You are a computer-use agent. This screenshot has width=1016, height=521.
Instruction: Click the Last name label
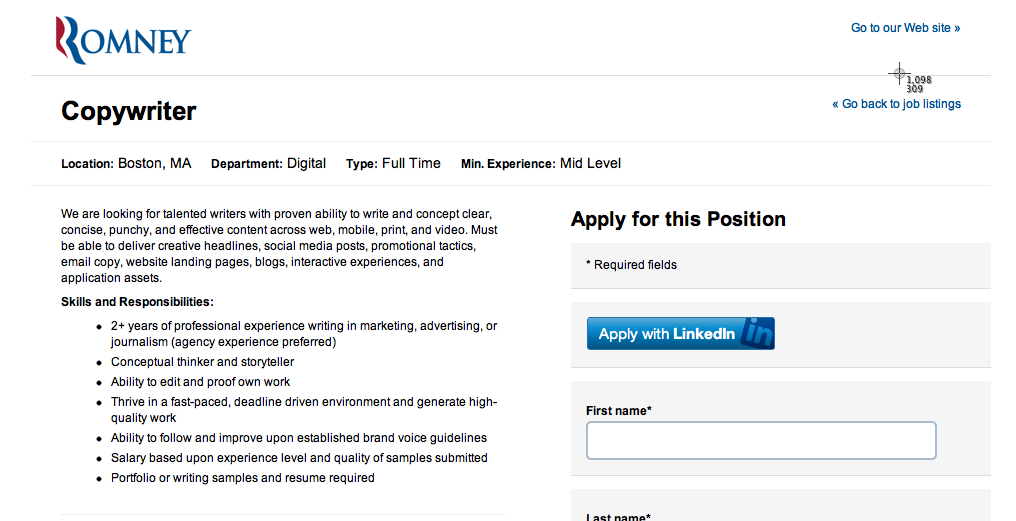[617, 517]
